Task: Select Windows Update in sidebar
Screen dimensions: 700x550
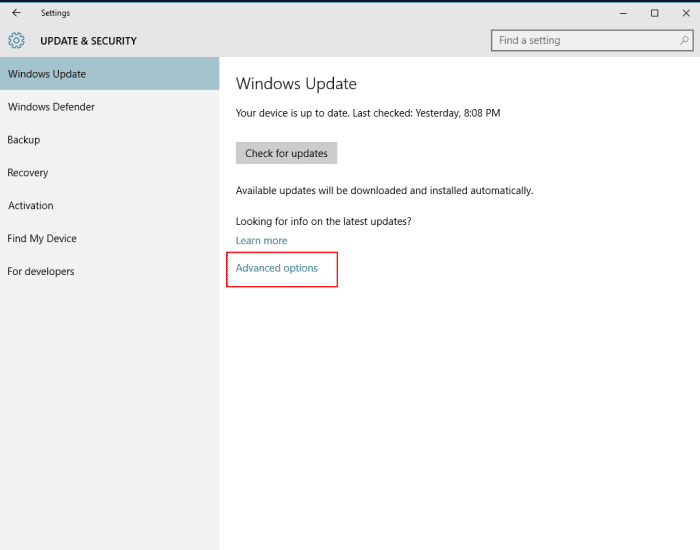Action: pyautogui.click(x=109, y=74)
